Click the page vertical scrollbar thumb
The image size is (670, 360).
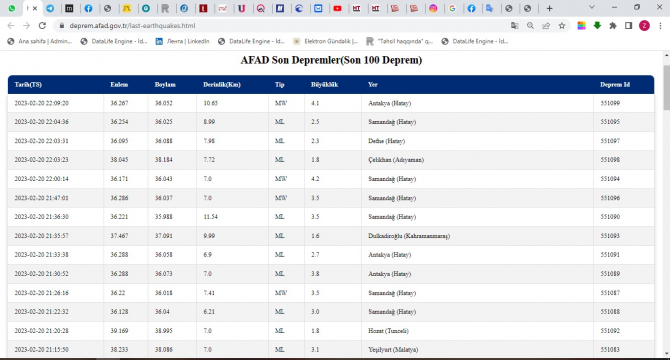click(x=666, y=88)
